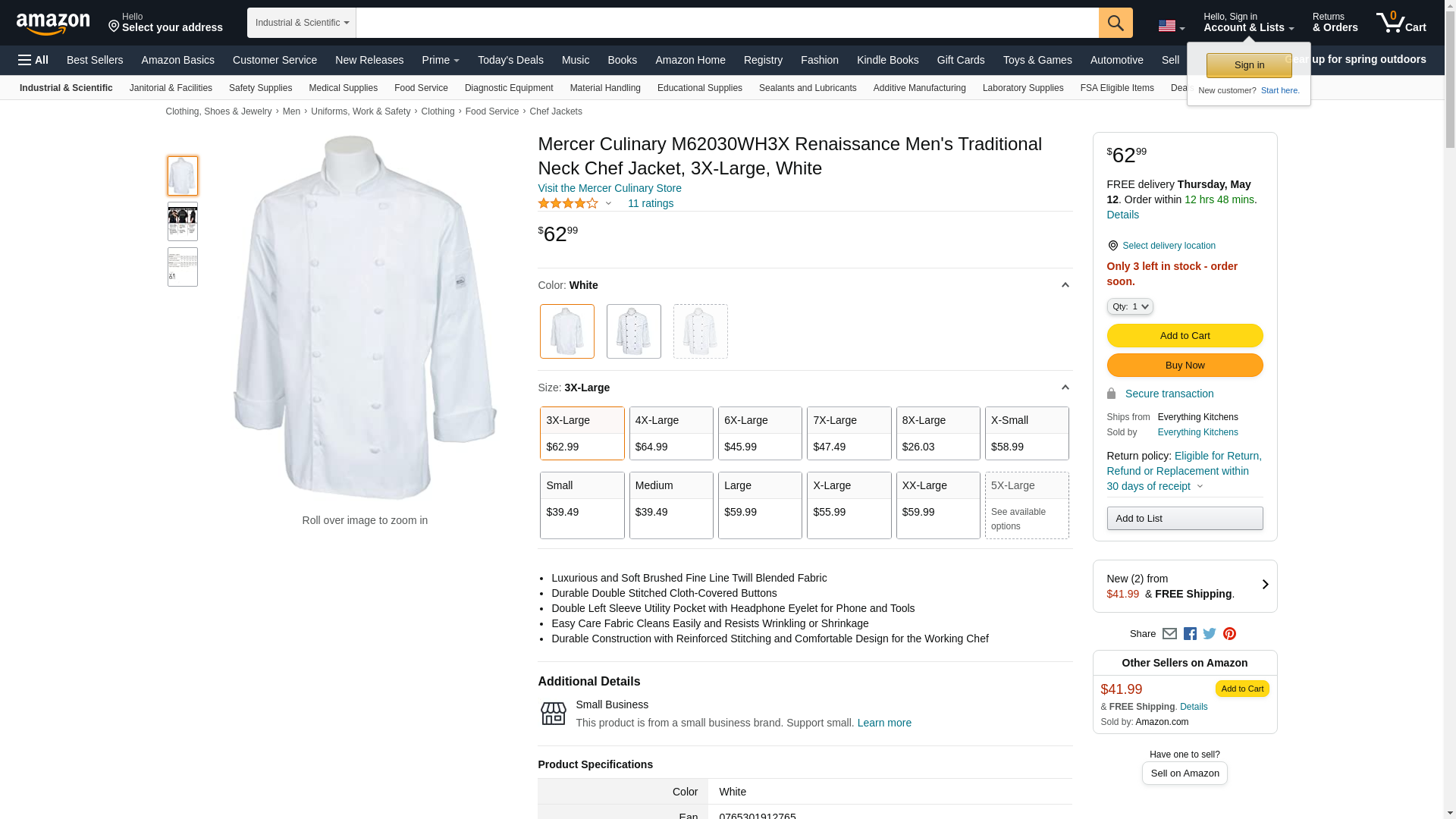Pick the X-Small size option

coord(1027,433)
